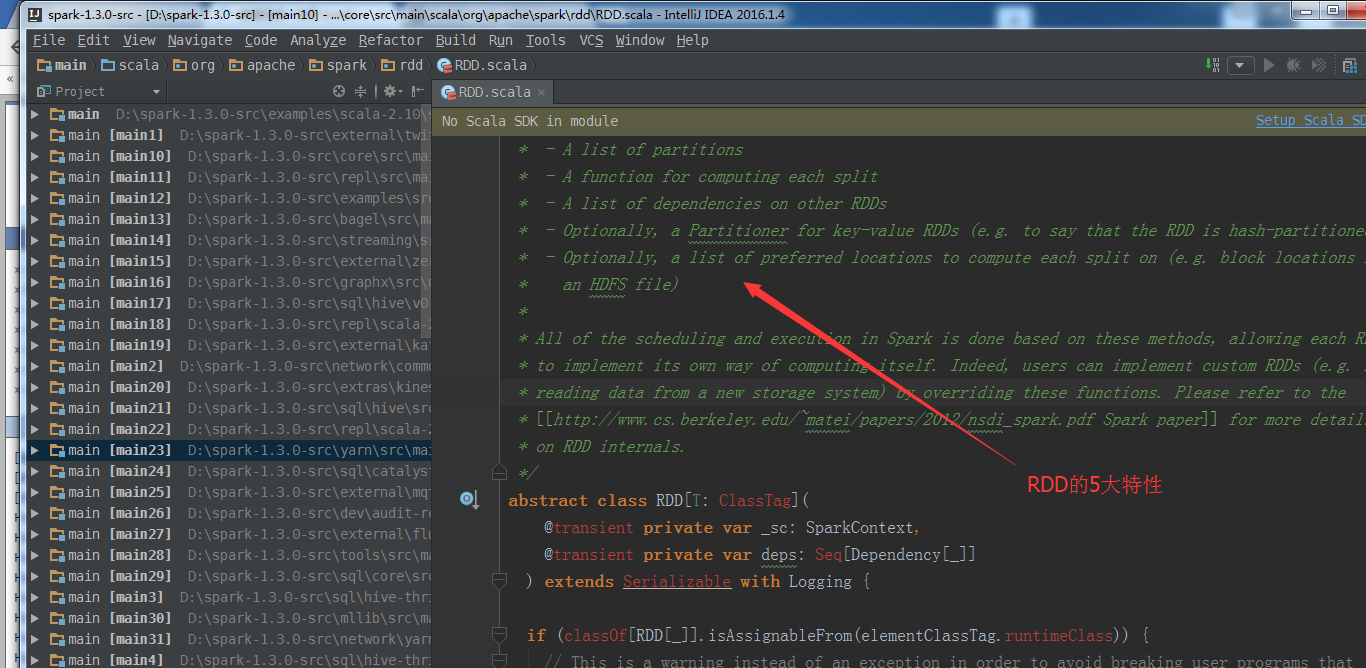
Task: Hide the Project tool window
Action: pyautogui.click(x=418, y=91)
